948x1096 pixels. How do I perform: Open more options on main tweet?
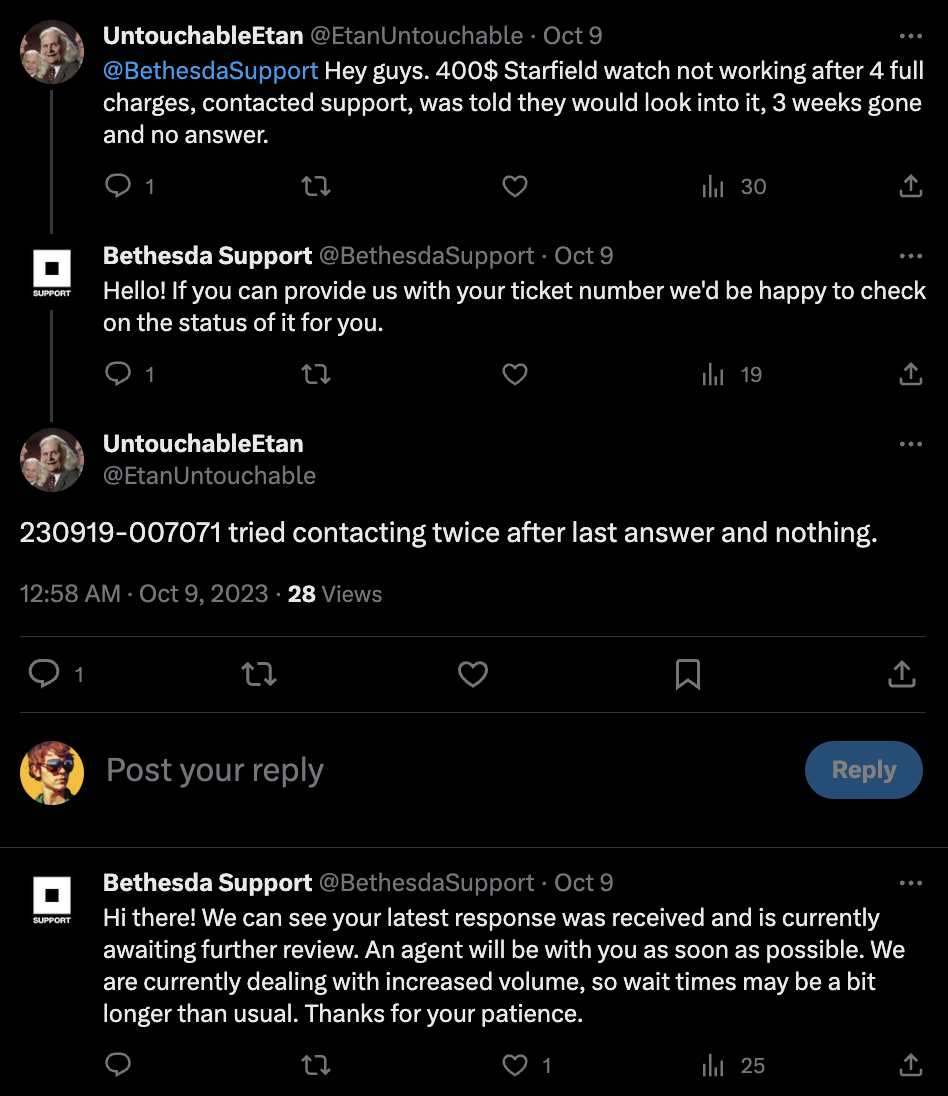coord(910,444)
